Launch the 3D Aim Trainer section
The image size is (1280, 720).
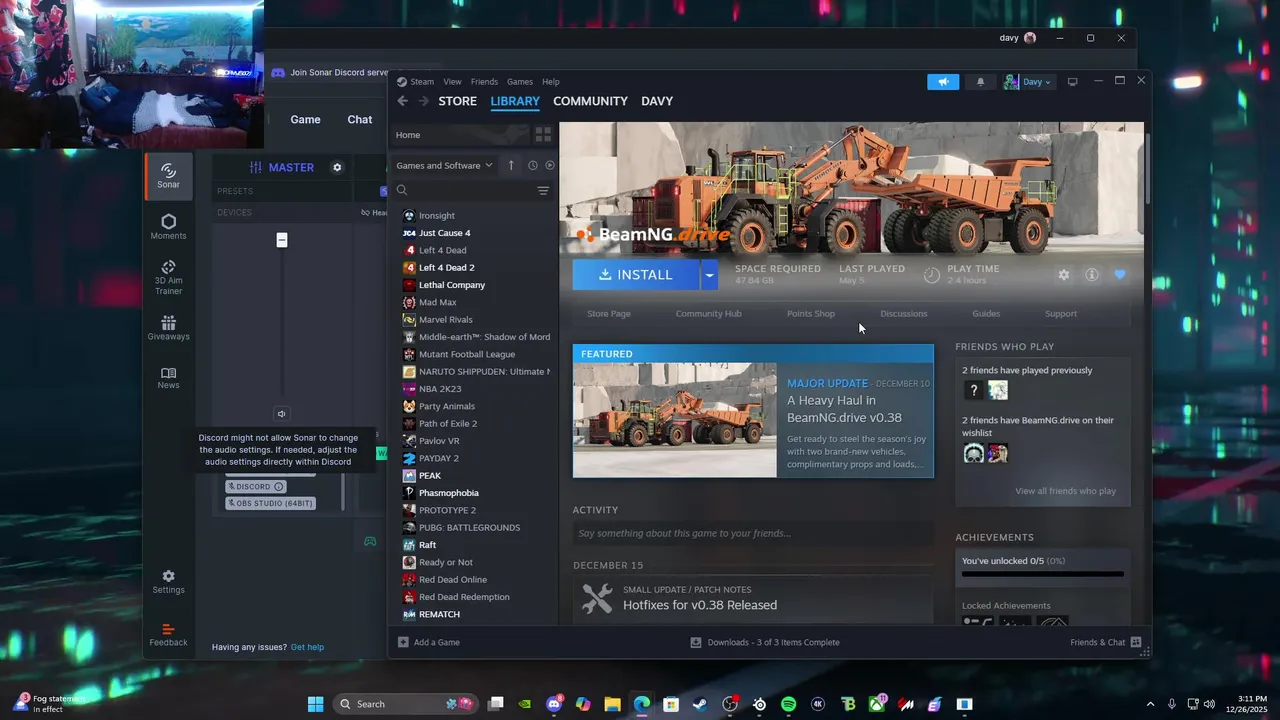click(x=168, y=277)
